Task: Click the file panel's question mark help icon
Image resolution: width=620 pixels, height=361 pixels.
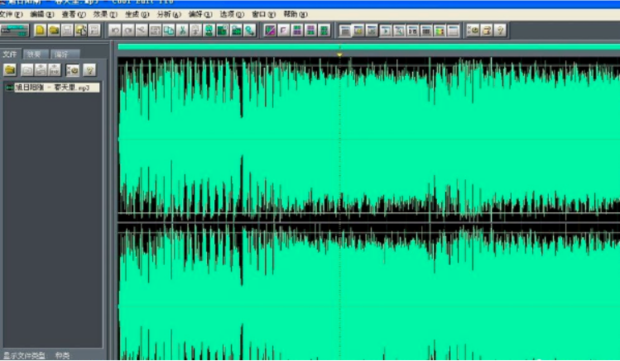Action: point(90,70)
